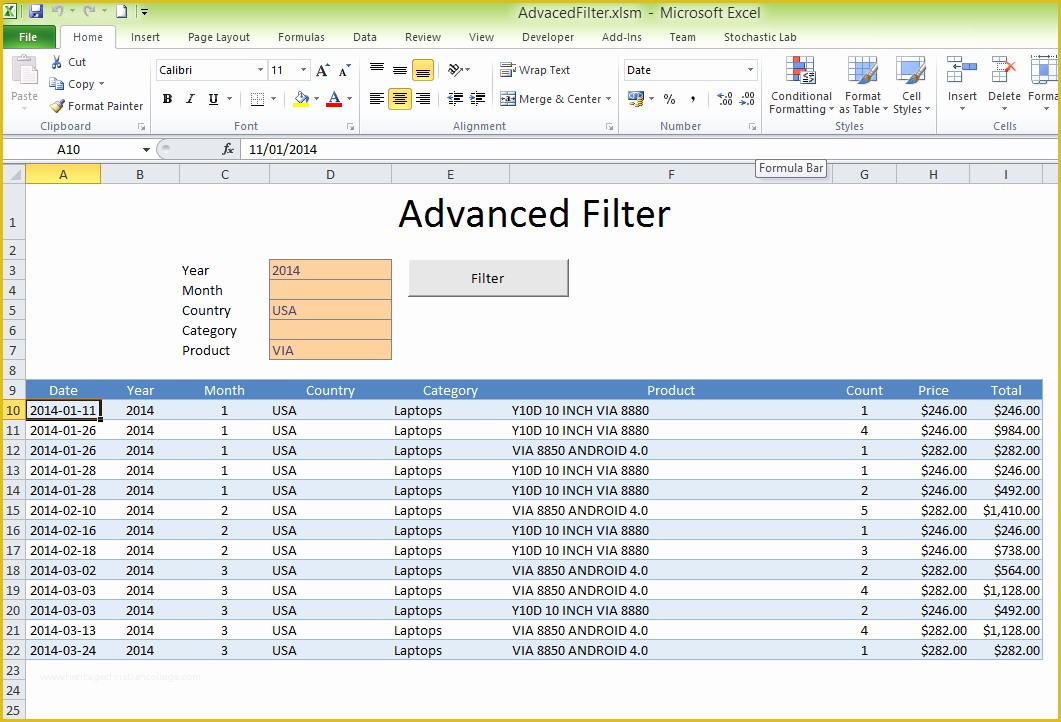Expand the Name Box dropdown arrow

tap(145, 150)
